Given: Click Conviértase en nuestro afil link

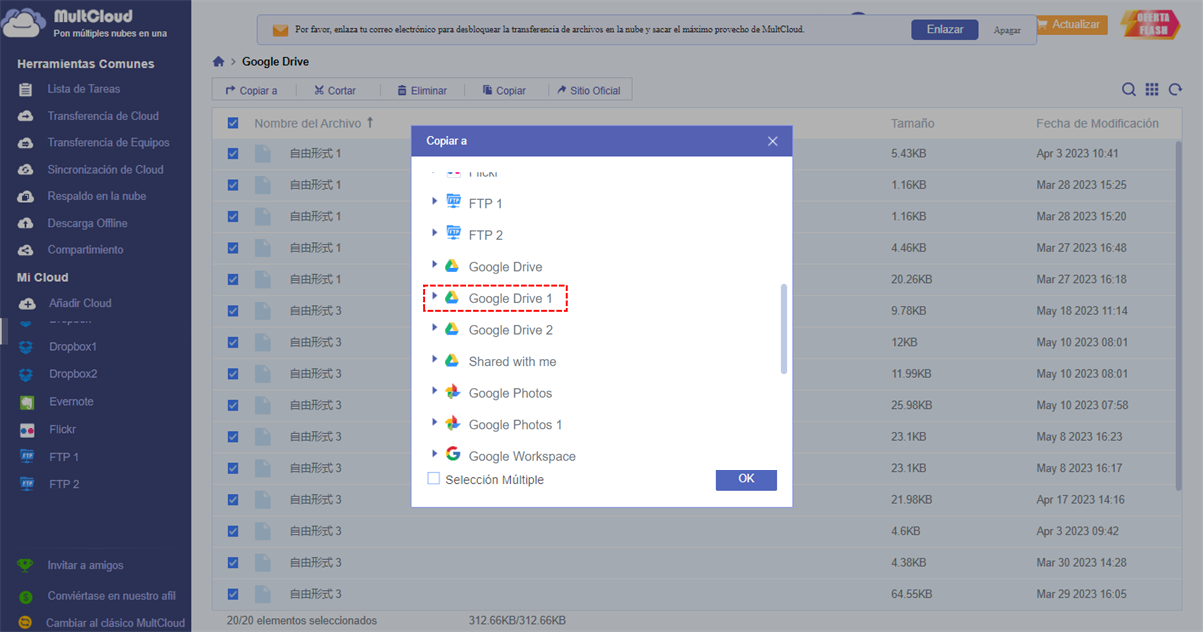Looking at the screenshot, I should [111, 596].
